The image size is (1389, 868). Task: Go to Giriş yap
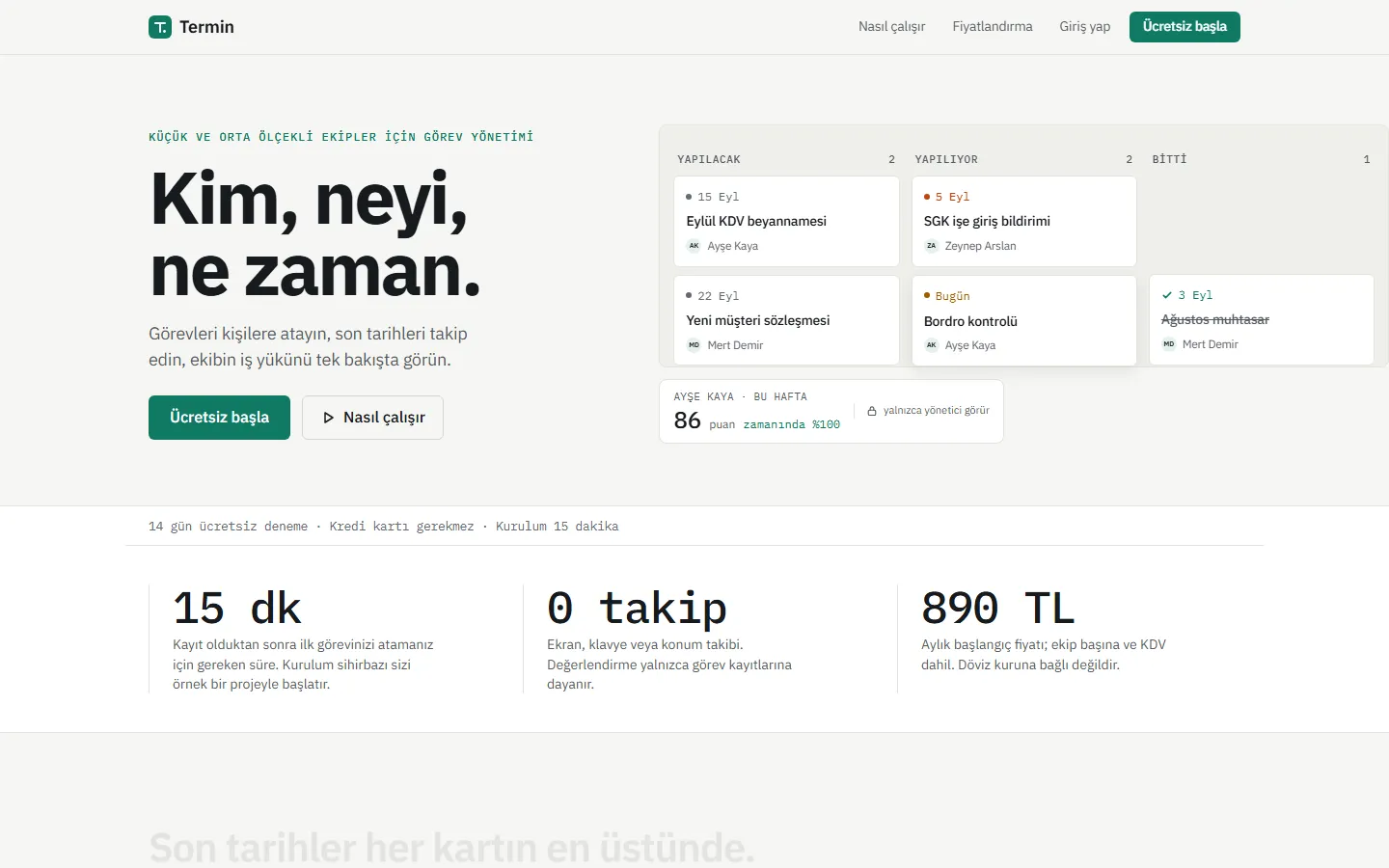1085,27
